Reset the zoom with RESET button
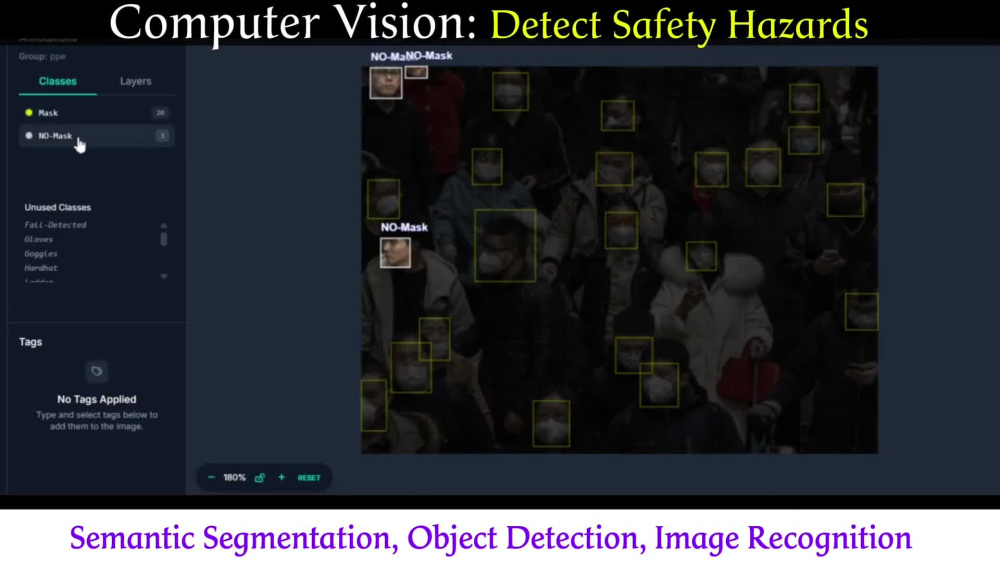Screen dimensions: 1000x563 coord(309,478)
